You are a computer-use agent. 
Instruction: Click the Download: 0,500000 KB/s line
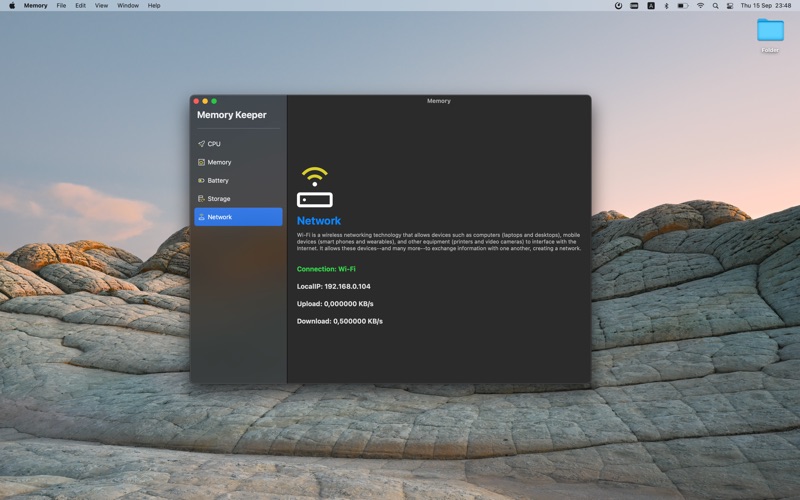click(x=340, y=321)
